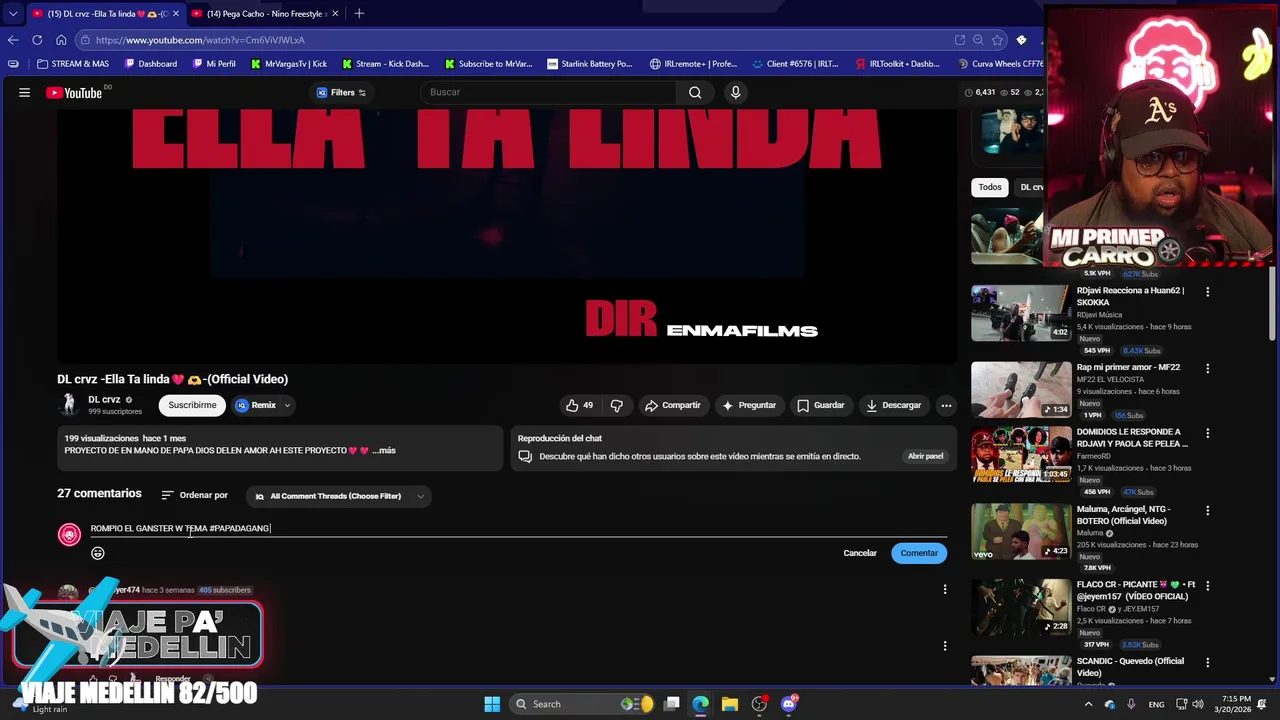
Task: Open the Preguntar sparkle button
Action: pos(749,405)
